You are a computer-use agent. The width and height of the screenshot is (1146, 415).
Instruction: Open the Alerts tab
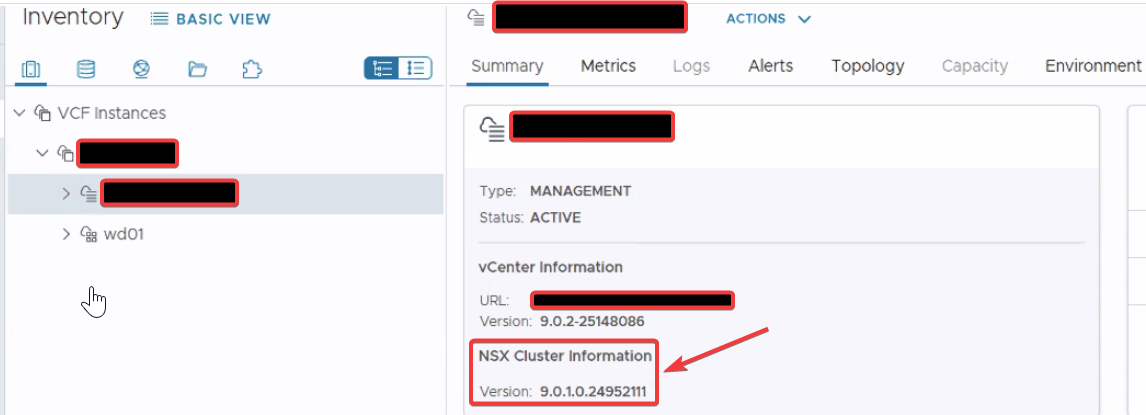(x=770, y=66)
